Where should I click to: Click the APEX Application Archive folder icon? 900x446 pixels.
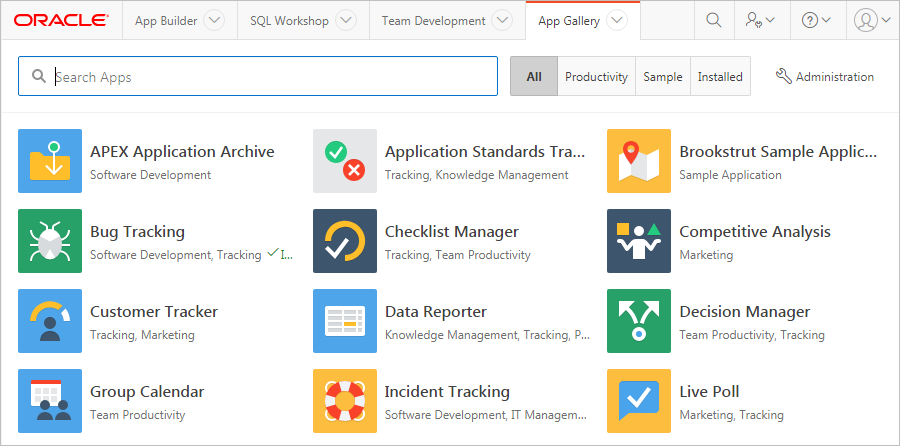point(50,161)
